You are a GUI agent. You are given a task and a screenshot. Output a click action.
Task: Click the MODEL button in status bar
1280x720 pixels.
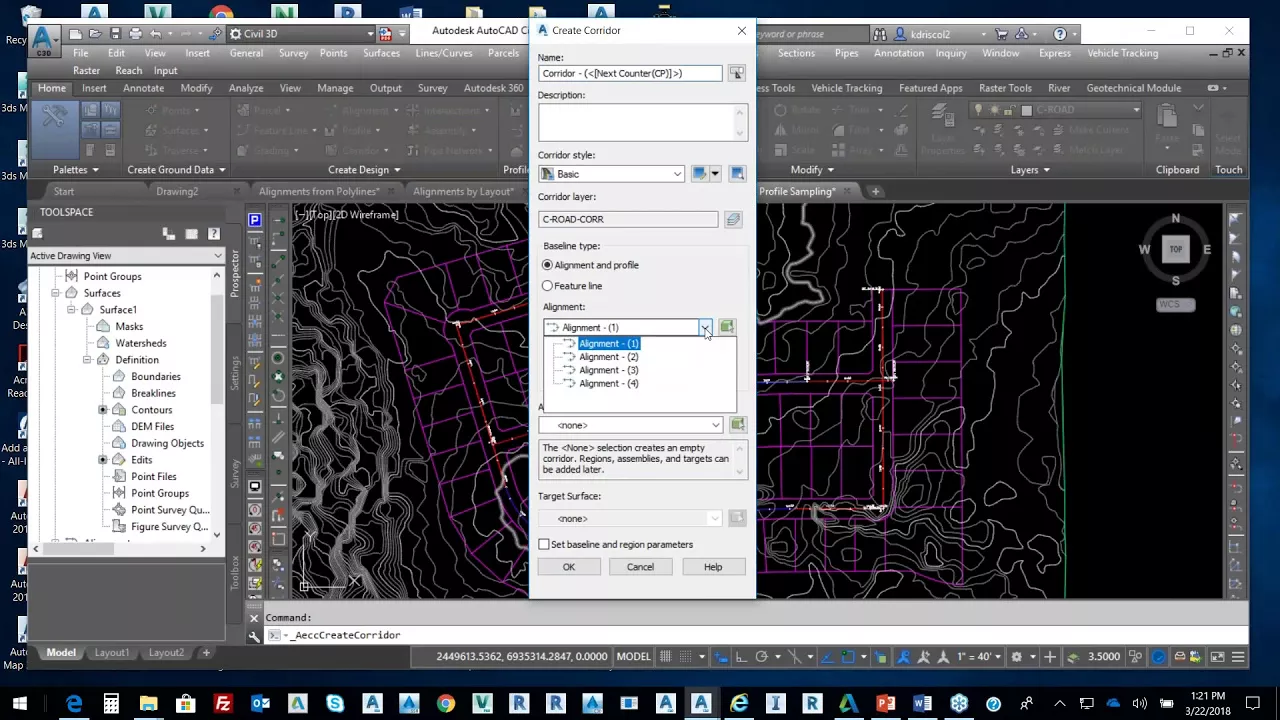click(633, 657)
